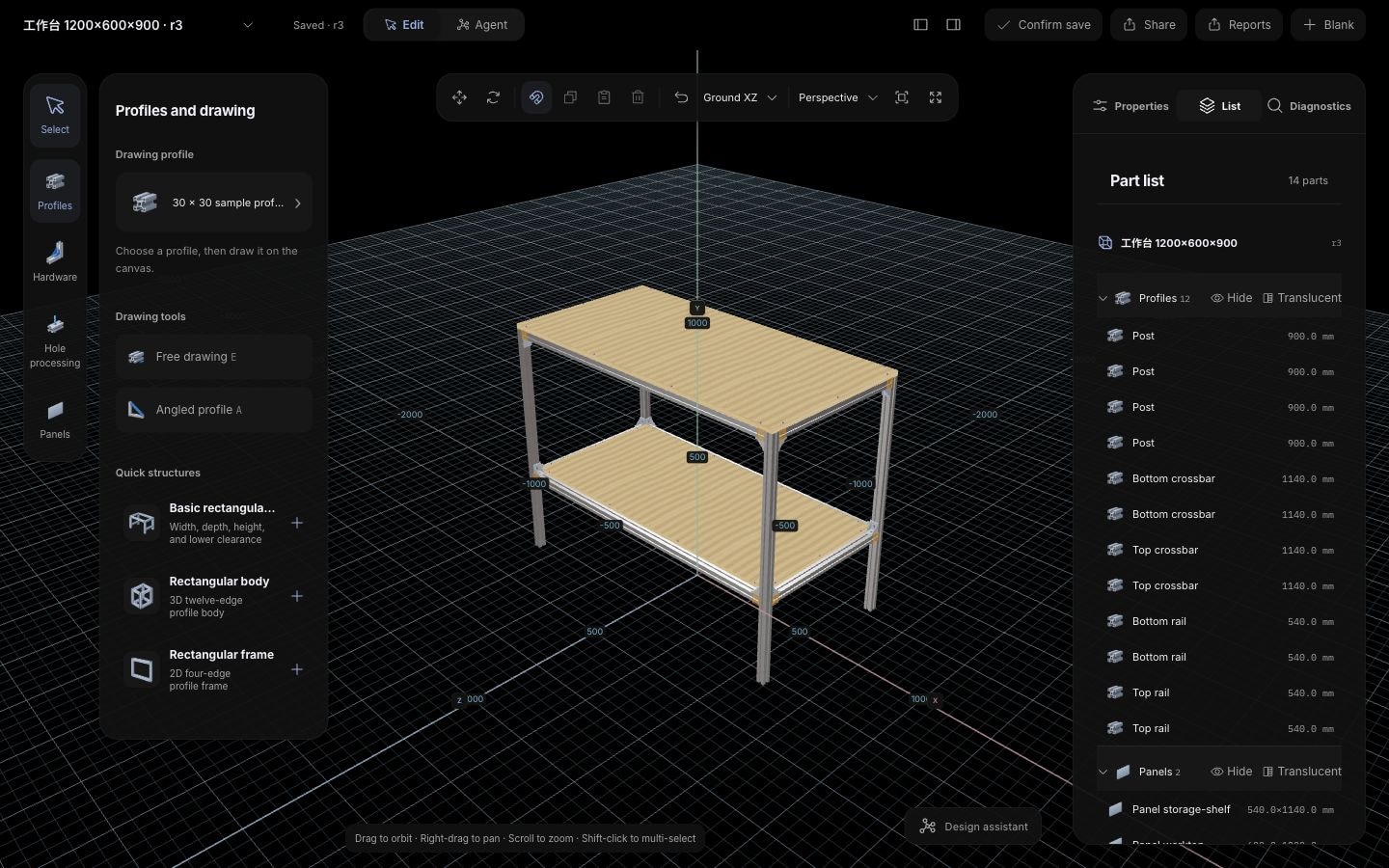Add a Rectangular body with plus
The width and height of the screenshot is (1389, 868).
(x=297, y=596)
